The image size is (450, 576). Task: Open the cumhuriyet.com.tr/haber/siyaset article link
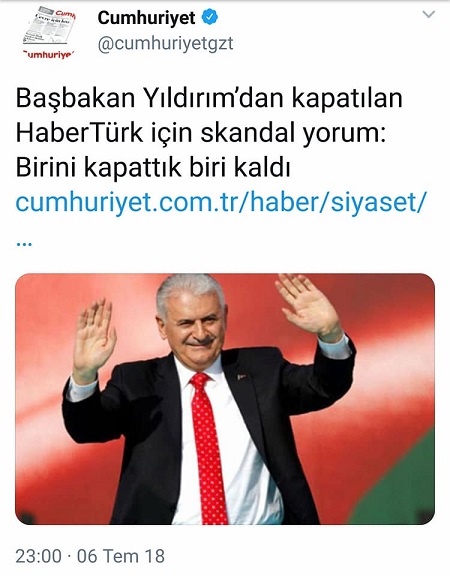(221, 202)
